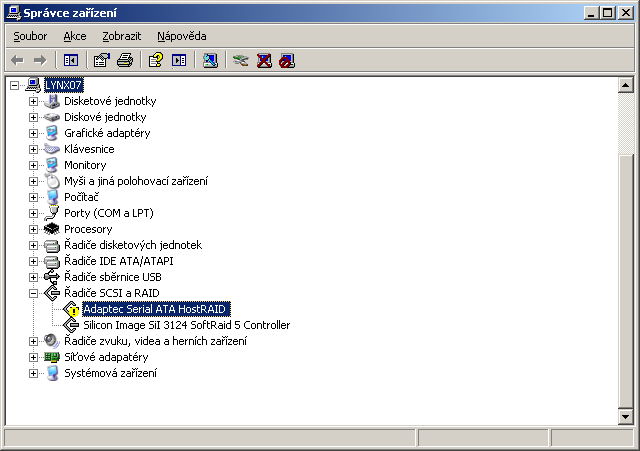Expand the Procesory node
Image resolution: width=640 pixels, height=451 pixels.
(33, 229)
